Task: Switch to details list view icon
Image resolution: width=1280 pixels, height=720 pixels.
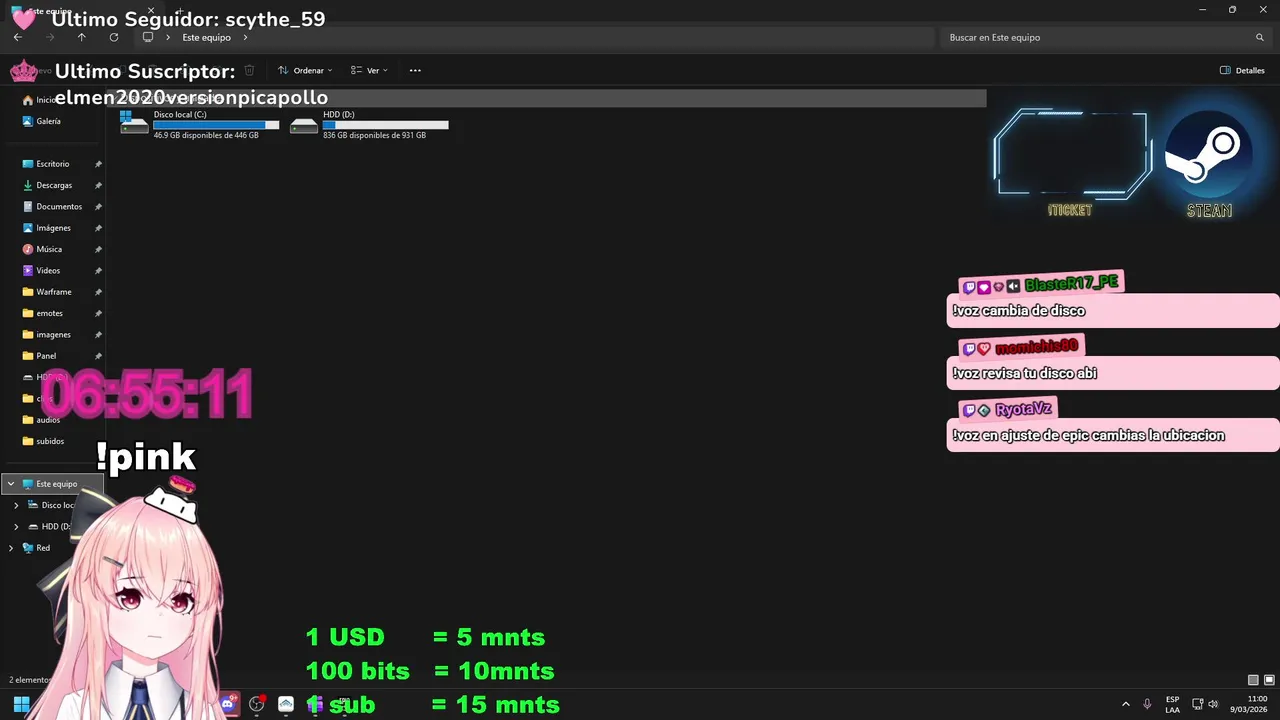Action: tap(1253, 680)
